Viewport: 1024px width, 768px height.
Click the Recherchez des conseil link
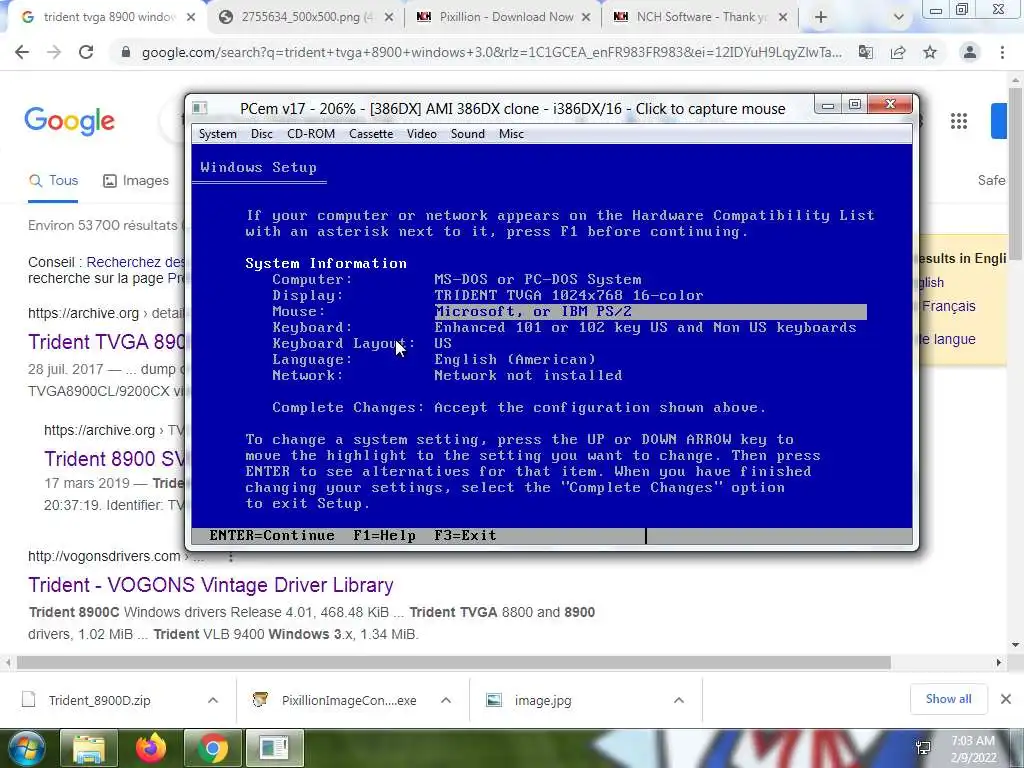point(136,262)
